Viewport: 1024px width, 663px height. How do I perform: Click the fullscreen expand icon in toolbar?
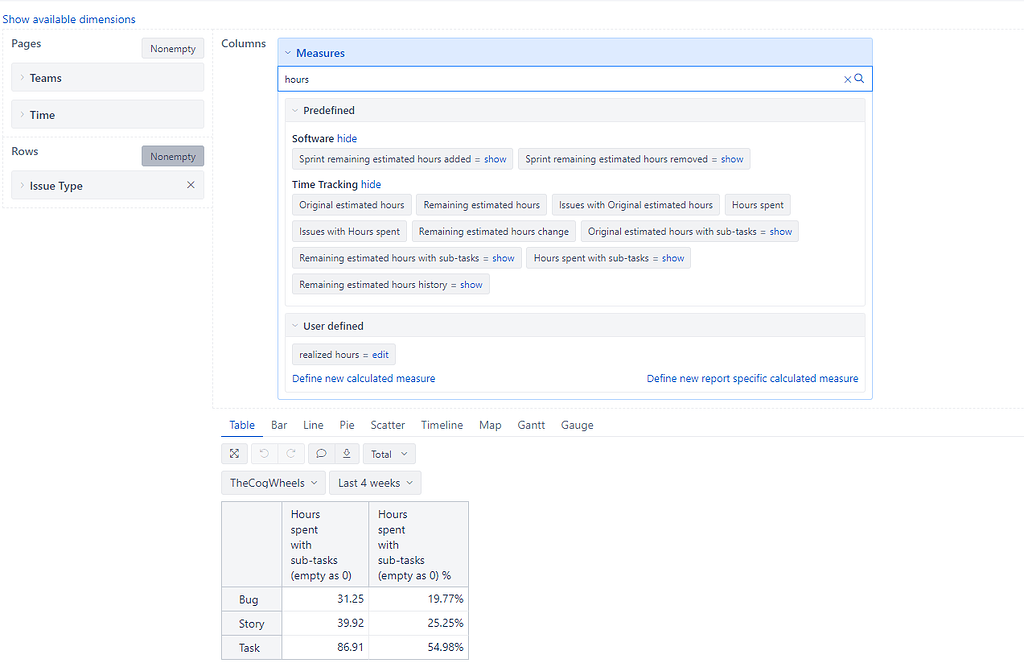click(234, 454)
